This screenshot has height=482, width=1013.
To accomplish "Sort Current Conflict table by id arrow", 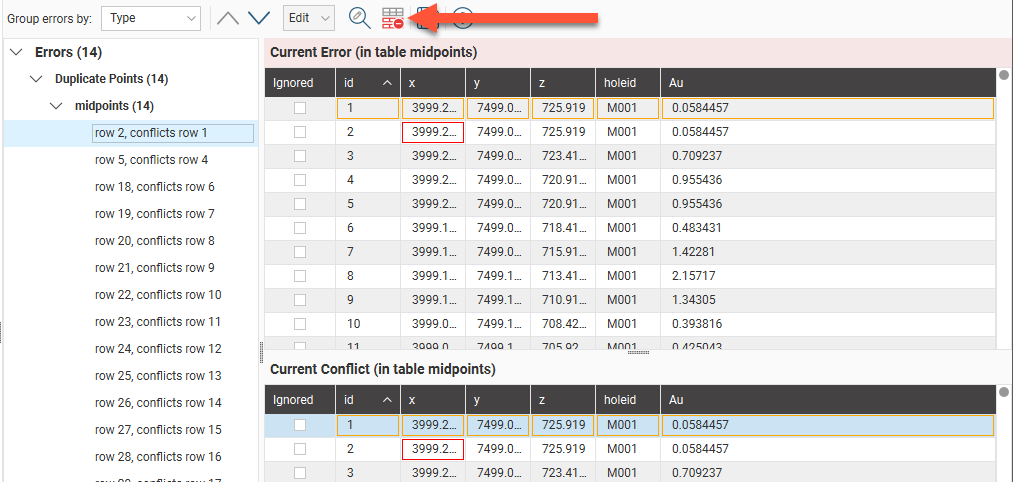I will 387,400.
